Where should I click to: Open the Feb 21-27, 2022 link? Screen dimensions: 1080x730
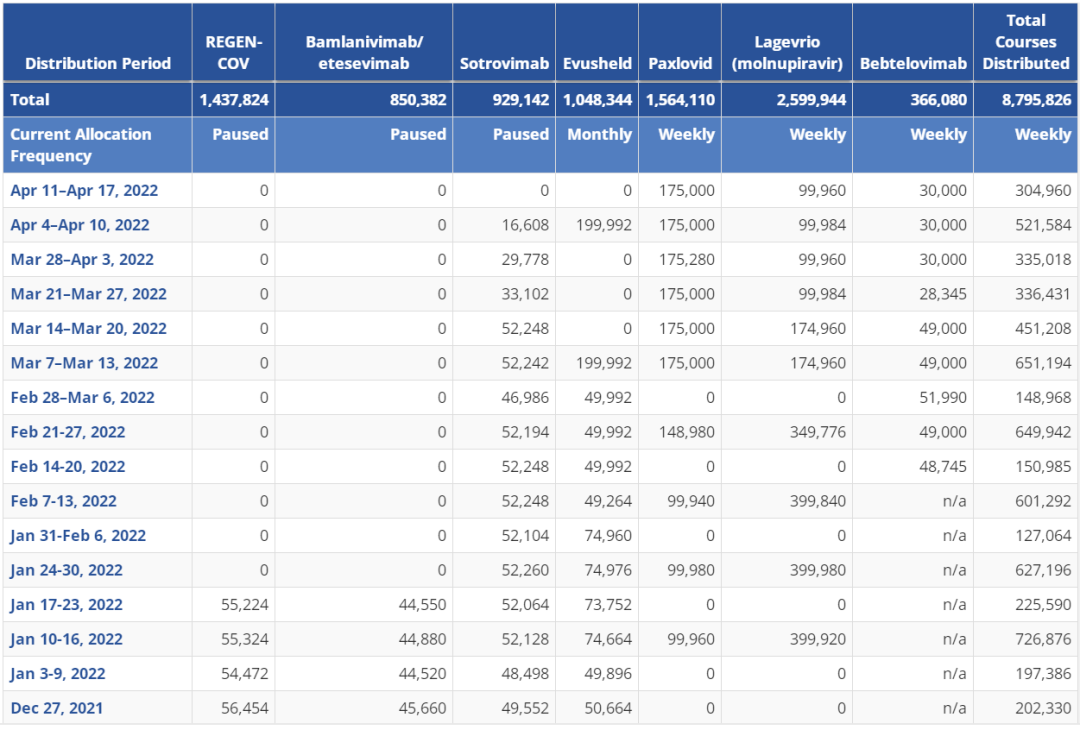(x=68, y=432)
